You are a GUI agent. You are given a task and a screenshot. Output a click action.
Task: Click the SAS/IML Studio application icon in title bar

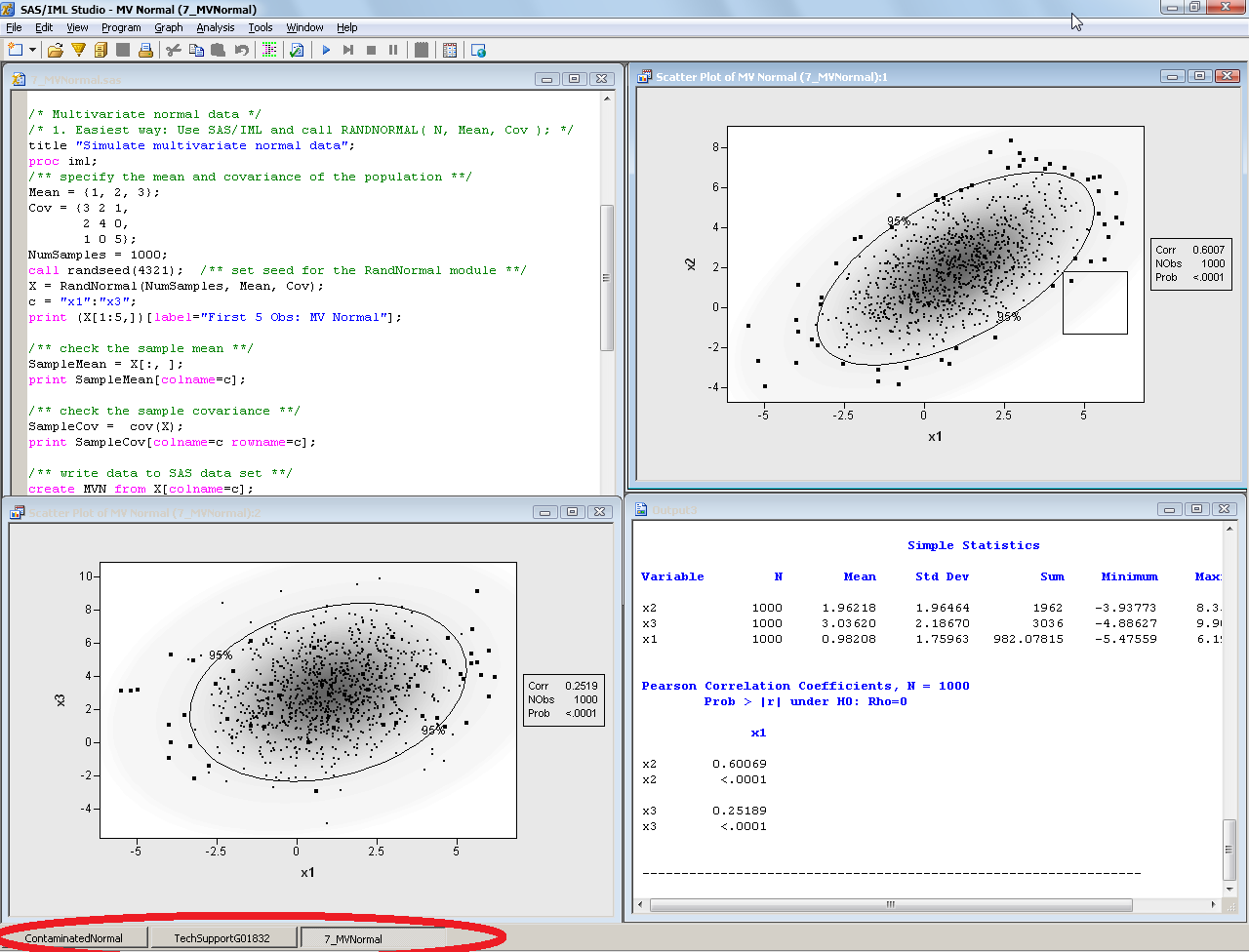point(9,9)
